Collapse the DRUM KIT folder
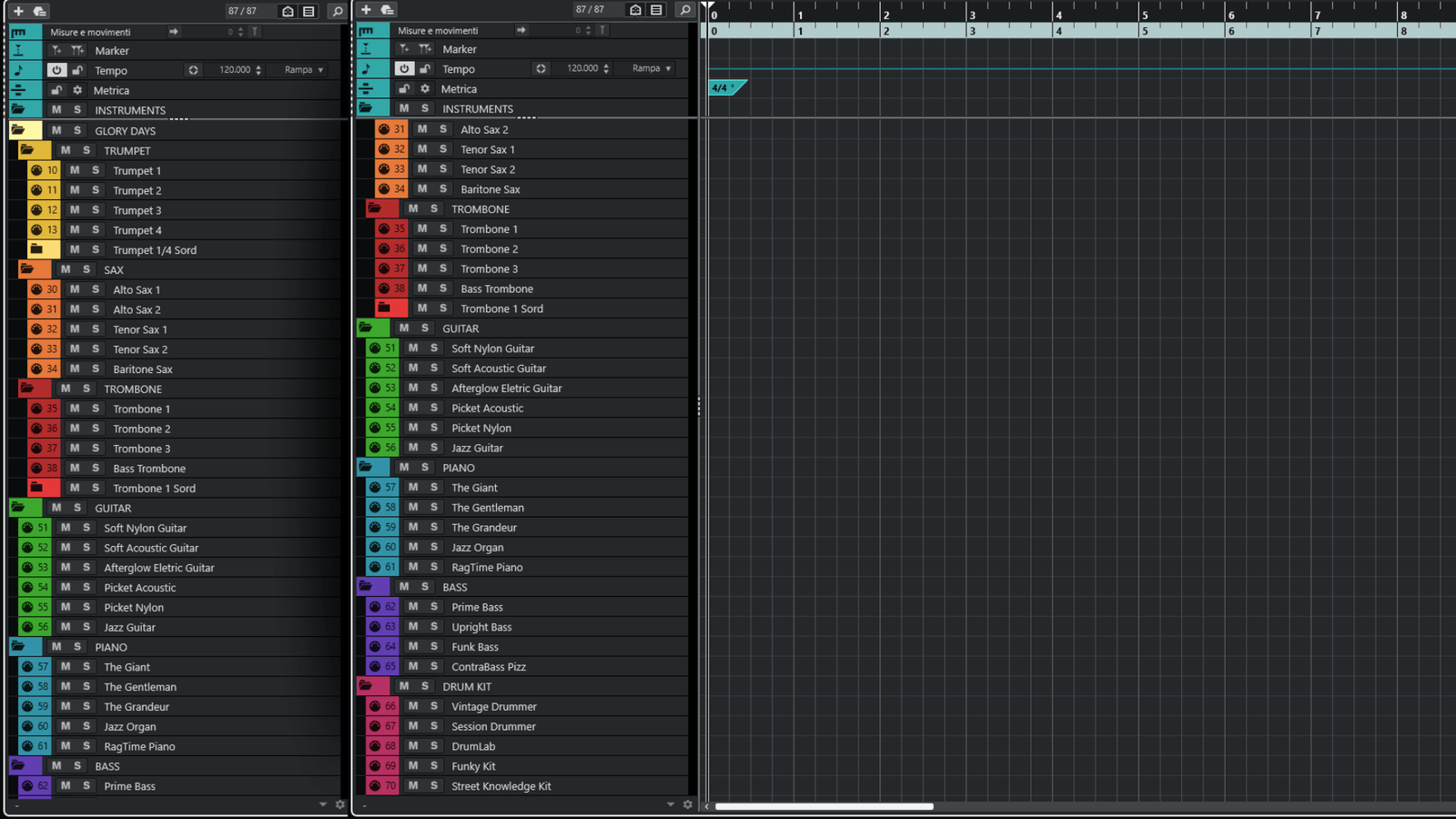This screenshot has width=1456, height=819. pyautogui.click(x=365, y=686)
